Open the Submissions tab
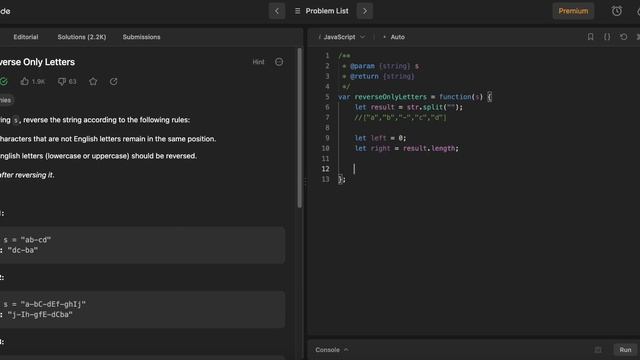Image resolution: width=640 pixels, height=360 pixels. (141, 37)
